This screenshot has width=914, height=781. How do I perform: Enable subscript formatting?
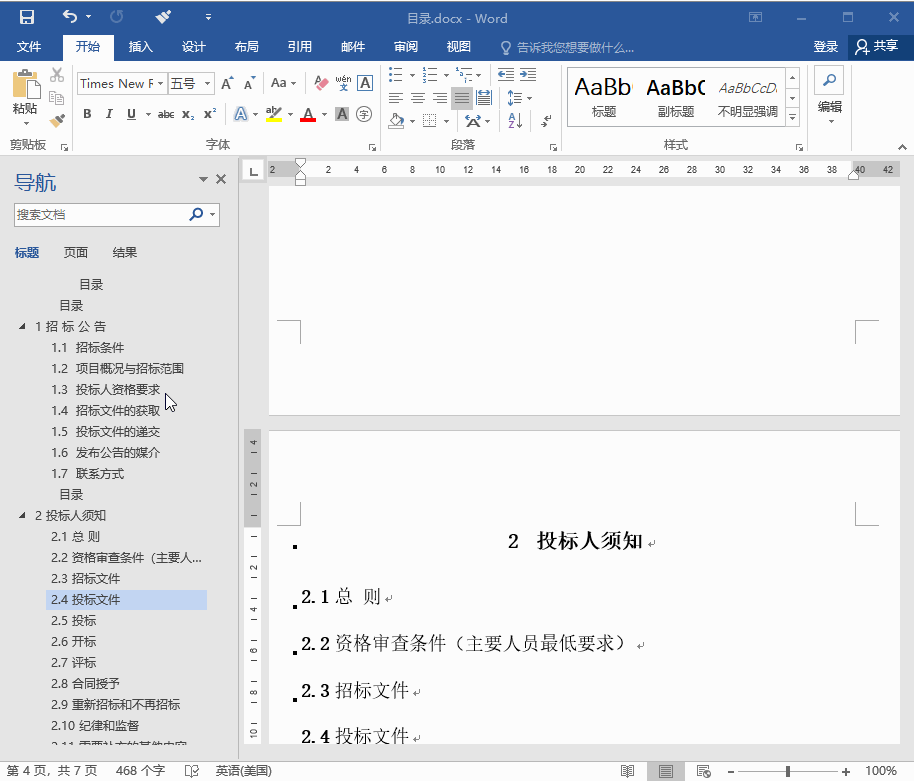click(188, 115)
